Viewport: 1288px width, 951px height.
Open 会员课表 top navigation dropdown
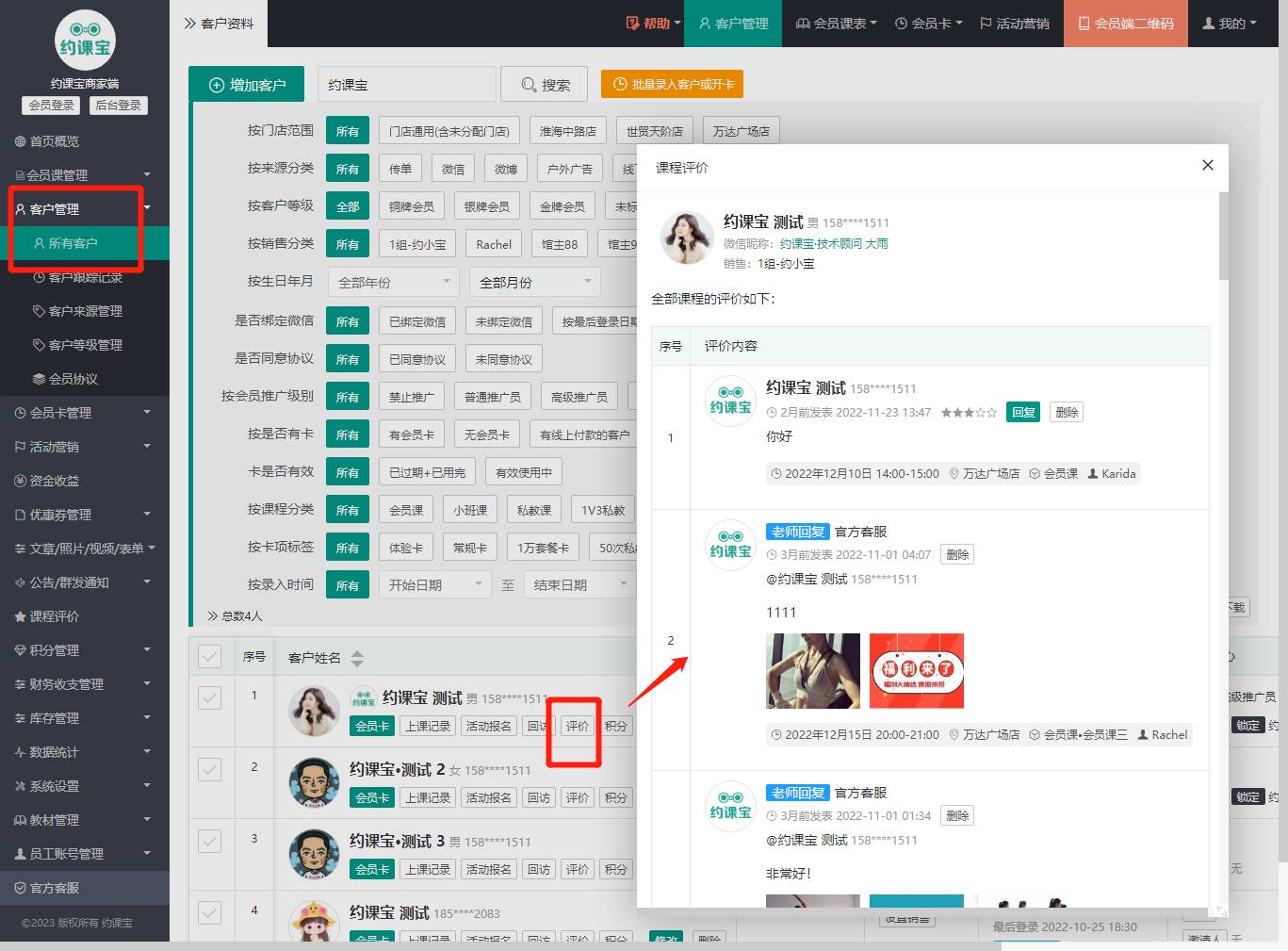coord(837,24)
